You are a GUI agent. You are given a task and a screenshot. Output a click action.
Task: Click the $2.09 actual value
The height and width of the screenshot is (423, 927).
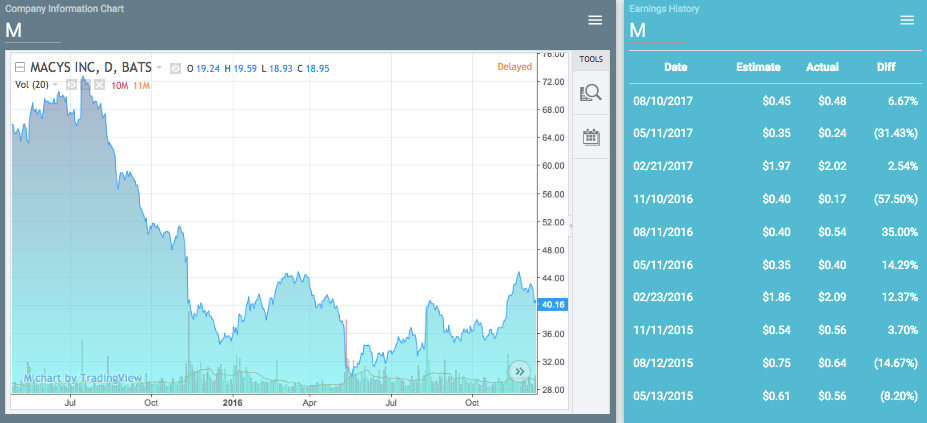[832, 297]
